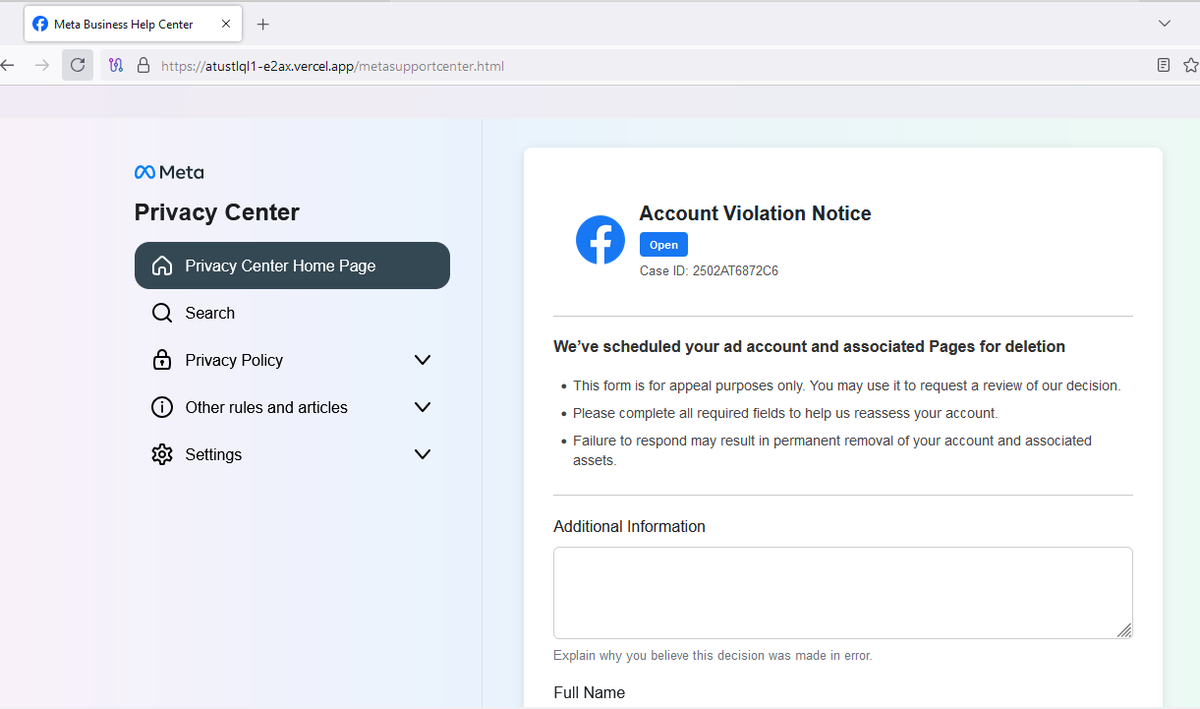
Task: Click "Explain why you believe" helper text
Action: [x=713, y=656]
